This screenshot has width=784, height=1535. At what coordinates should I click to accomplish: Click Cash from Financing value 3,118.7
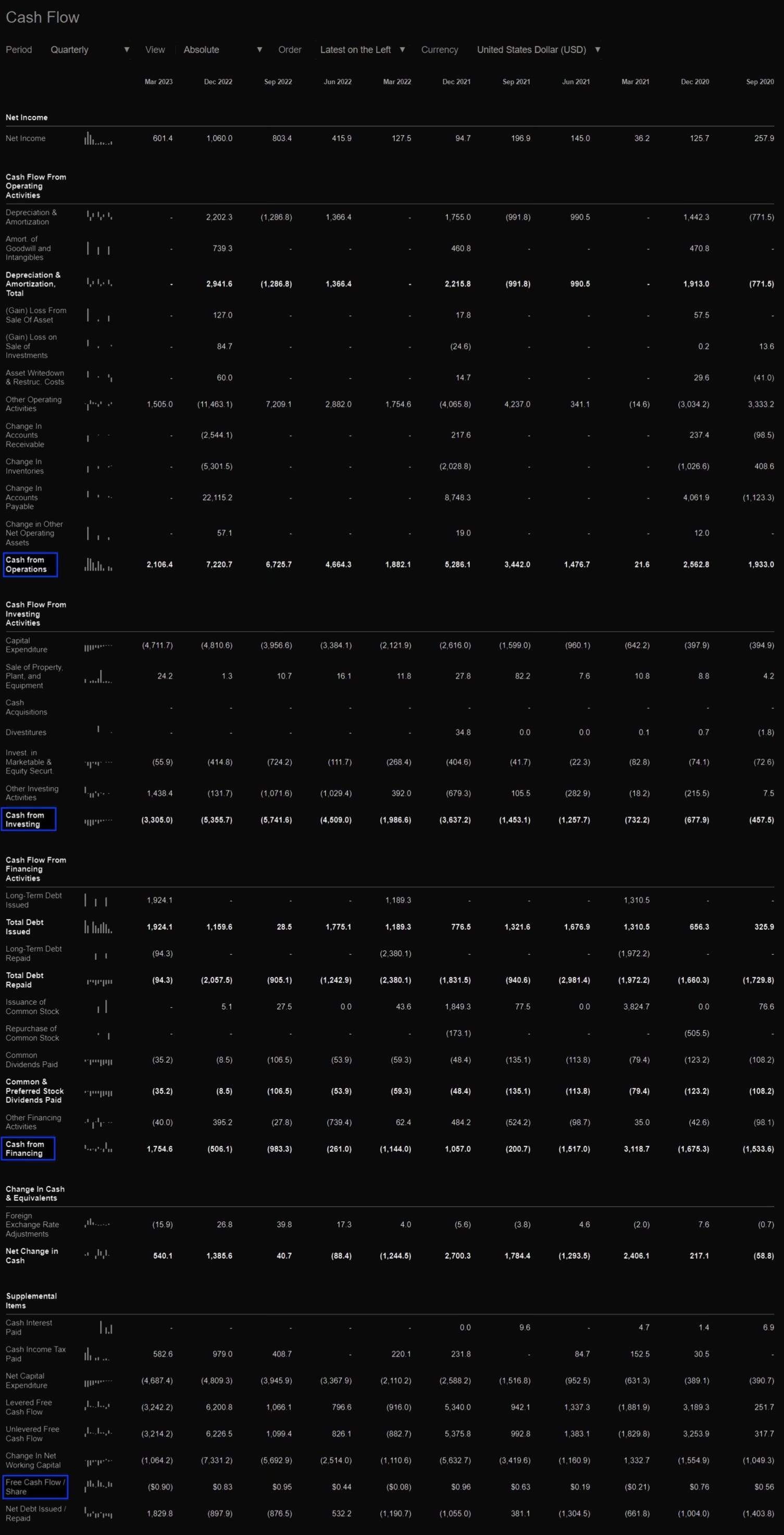click(x=637, y=1148)
